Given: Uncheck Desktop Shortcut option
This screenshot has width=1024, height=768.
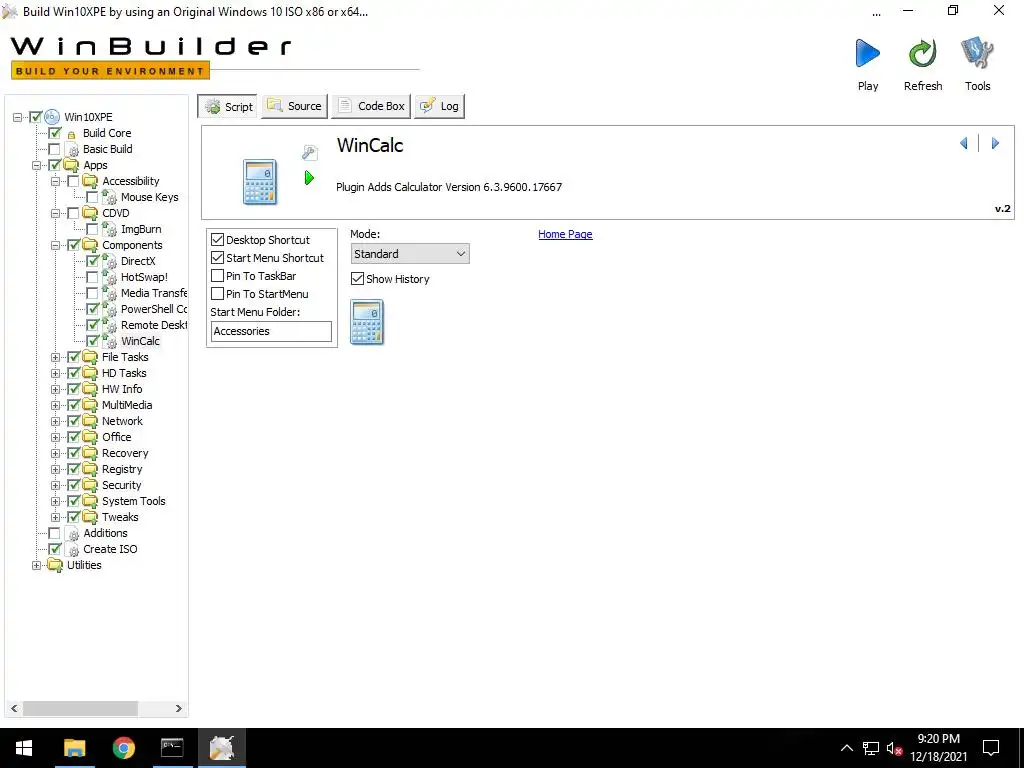Looking at the screenshot, I should pos(217,240).
